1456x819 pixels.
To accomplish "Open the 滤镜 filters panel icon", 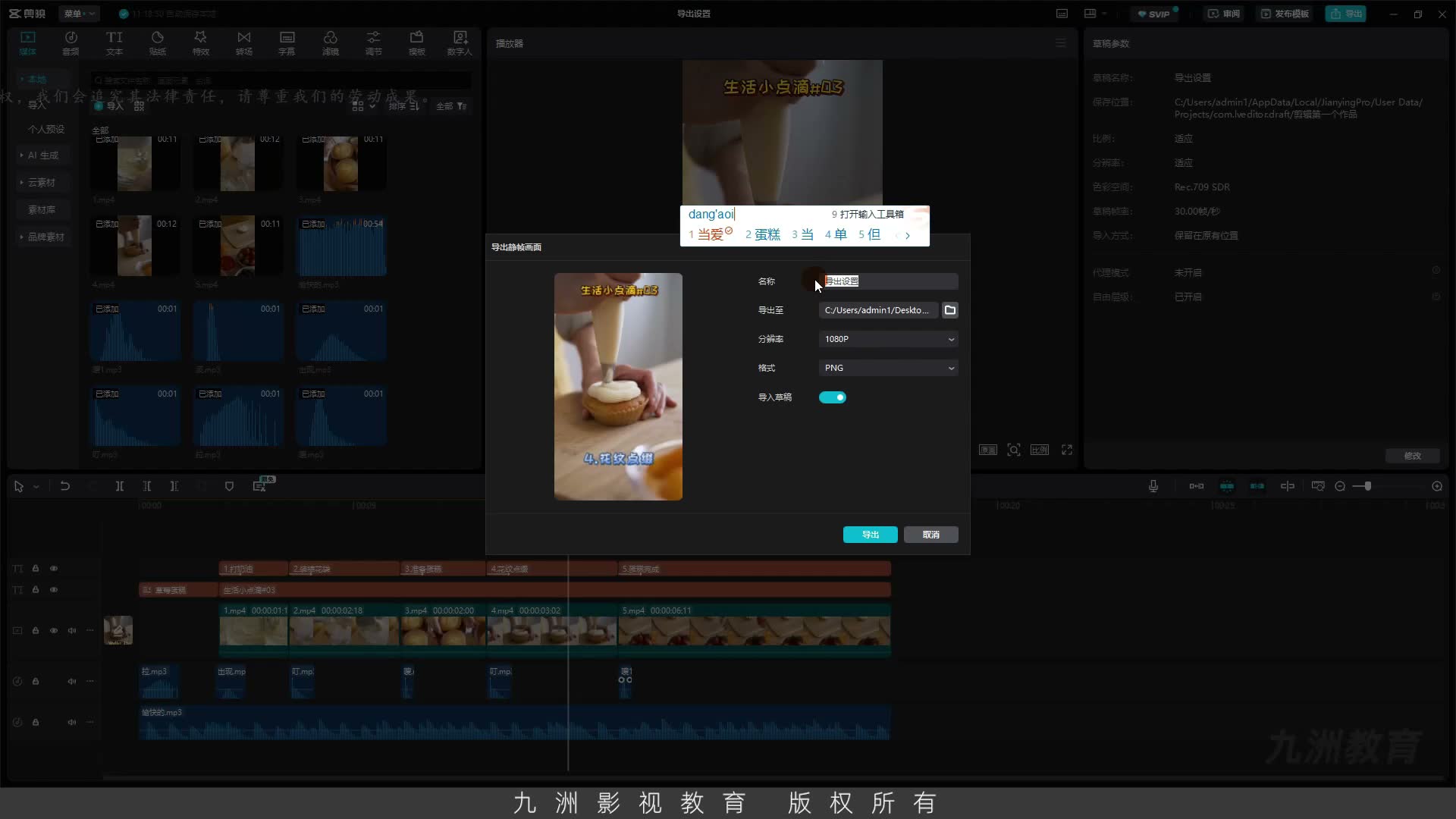I will click(x=330, y=43).
